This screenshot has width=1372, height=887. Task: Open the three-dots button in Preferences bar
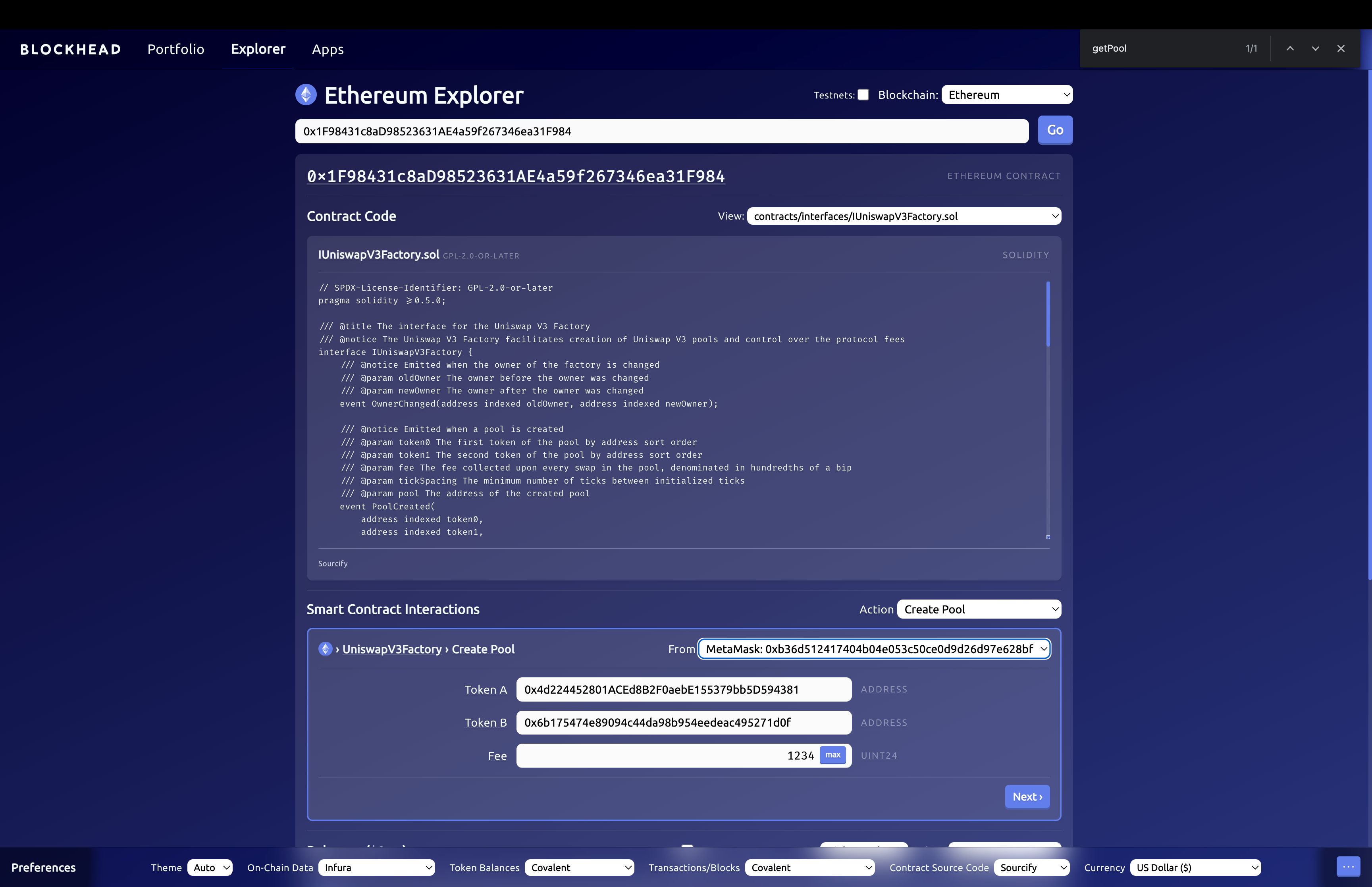coord(1348,866)
